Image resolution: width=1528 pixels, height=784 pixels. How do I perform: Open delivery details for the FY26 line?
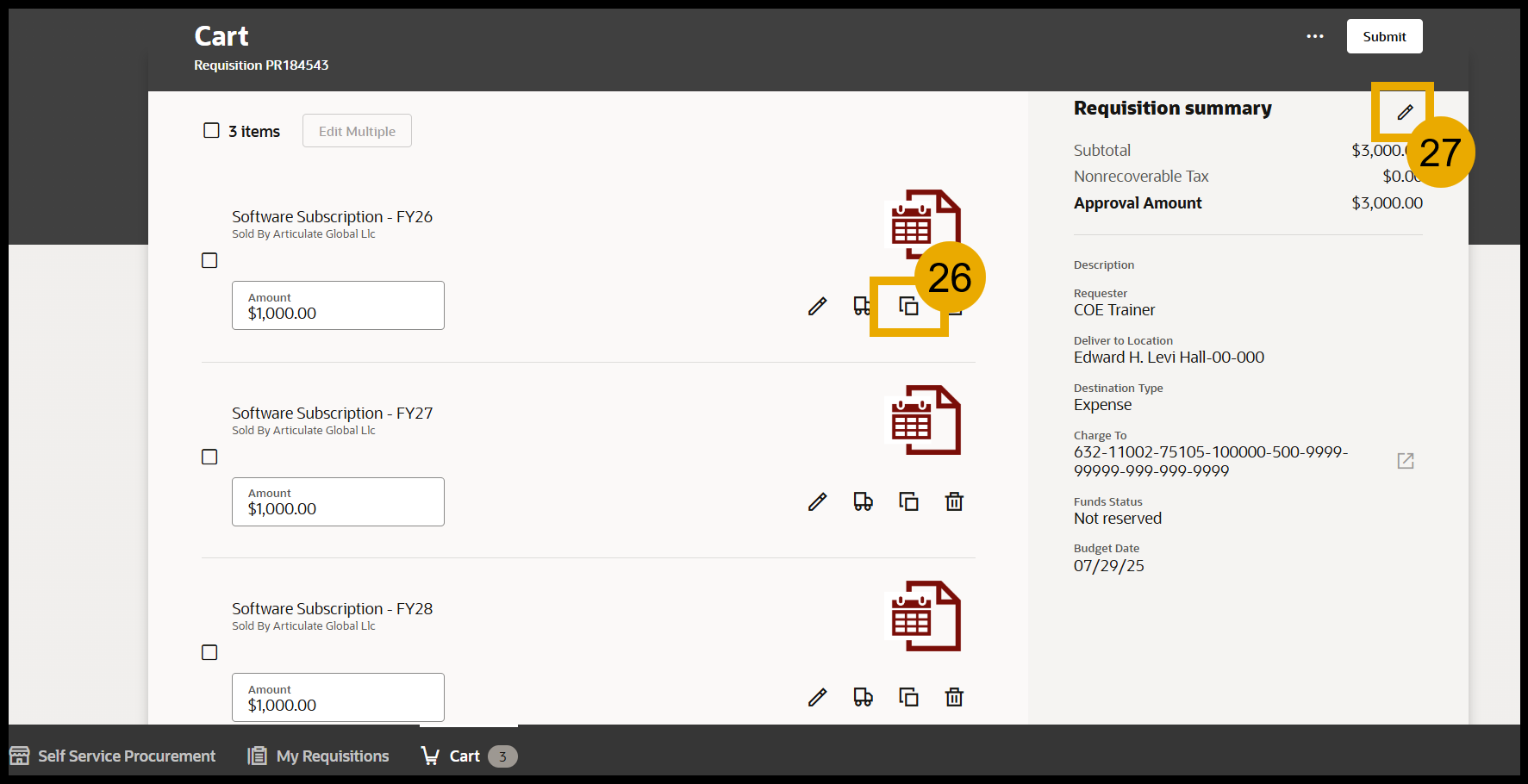click(x=862, y=306)
